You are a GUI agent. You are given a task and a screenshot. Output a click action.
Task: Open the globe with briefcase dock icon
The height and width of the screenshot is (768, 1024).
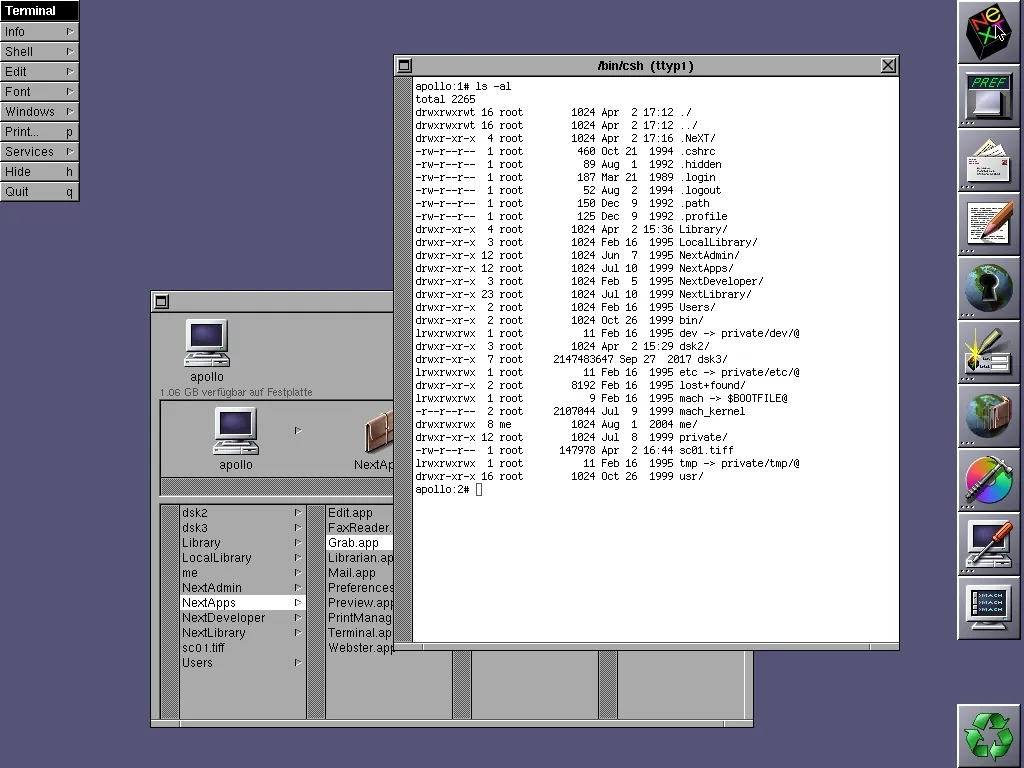pyautogui.click(x=989, y=416)
